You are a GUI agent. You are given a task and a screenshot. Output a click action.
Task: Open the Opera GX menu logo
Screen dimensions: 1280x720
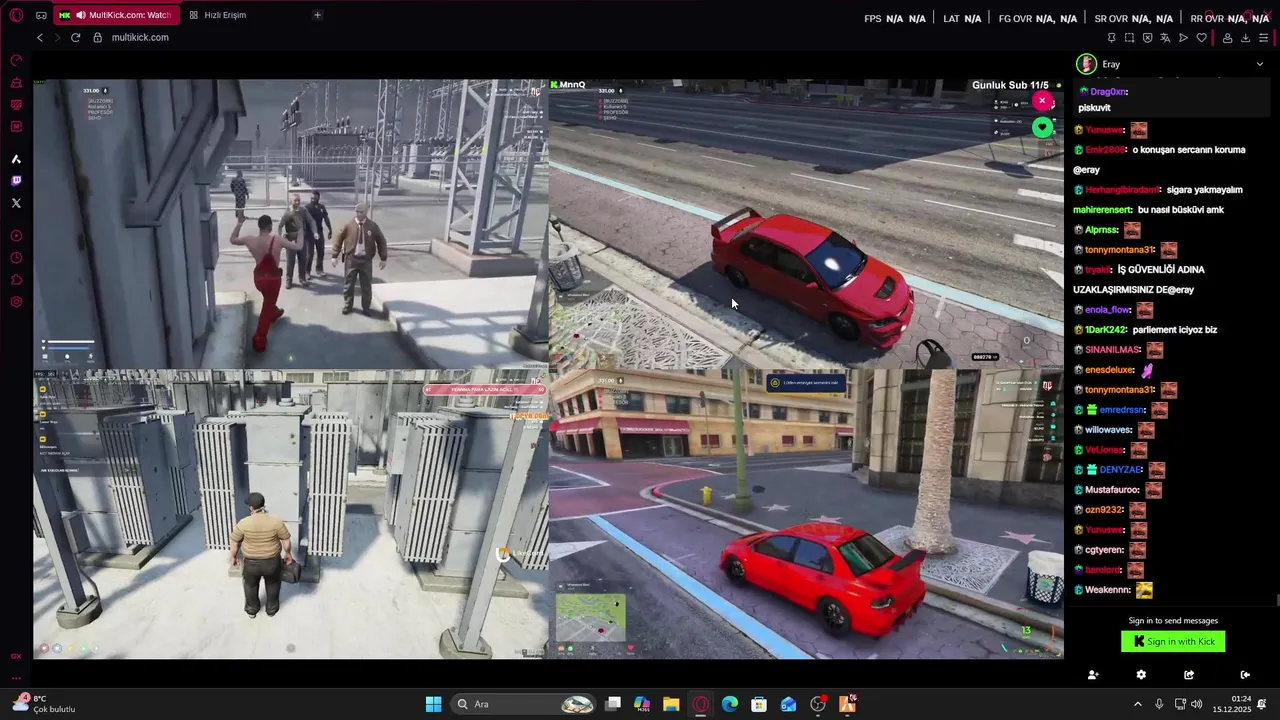tap(16, 15)
